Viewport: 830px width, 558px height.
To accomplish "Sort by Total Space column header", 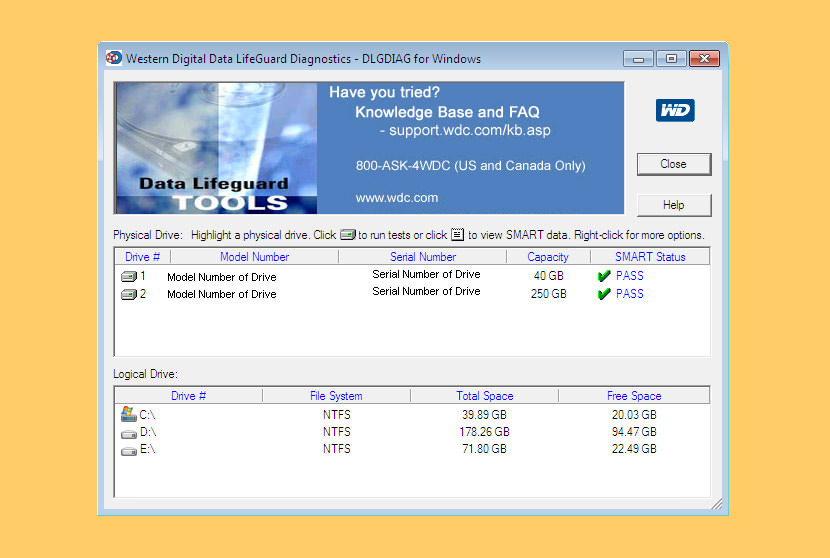I will pos(484,395).
